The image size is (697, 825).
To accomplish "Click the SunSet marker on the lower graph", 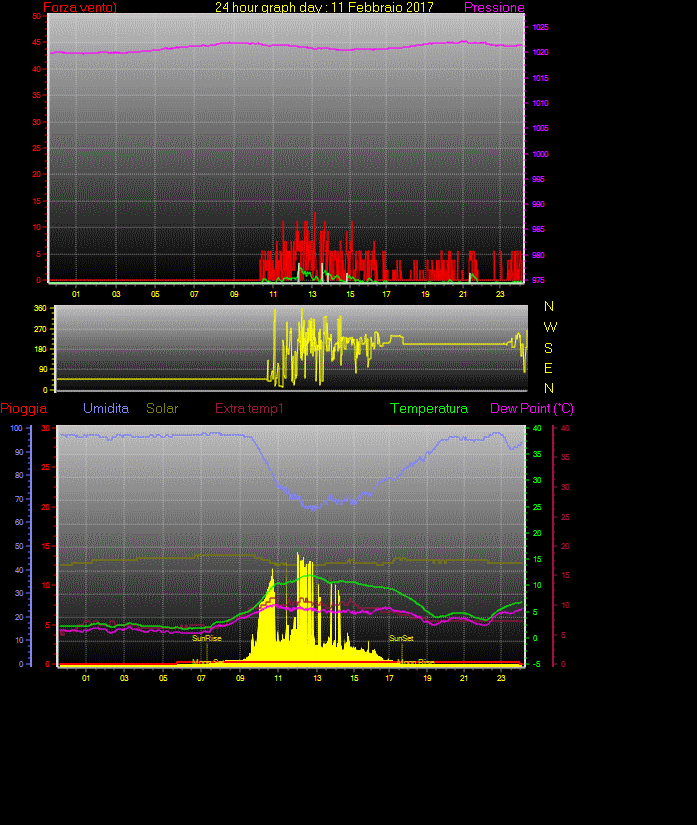I will (x=401, y=637).
